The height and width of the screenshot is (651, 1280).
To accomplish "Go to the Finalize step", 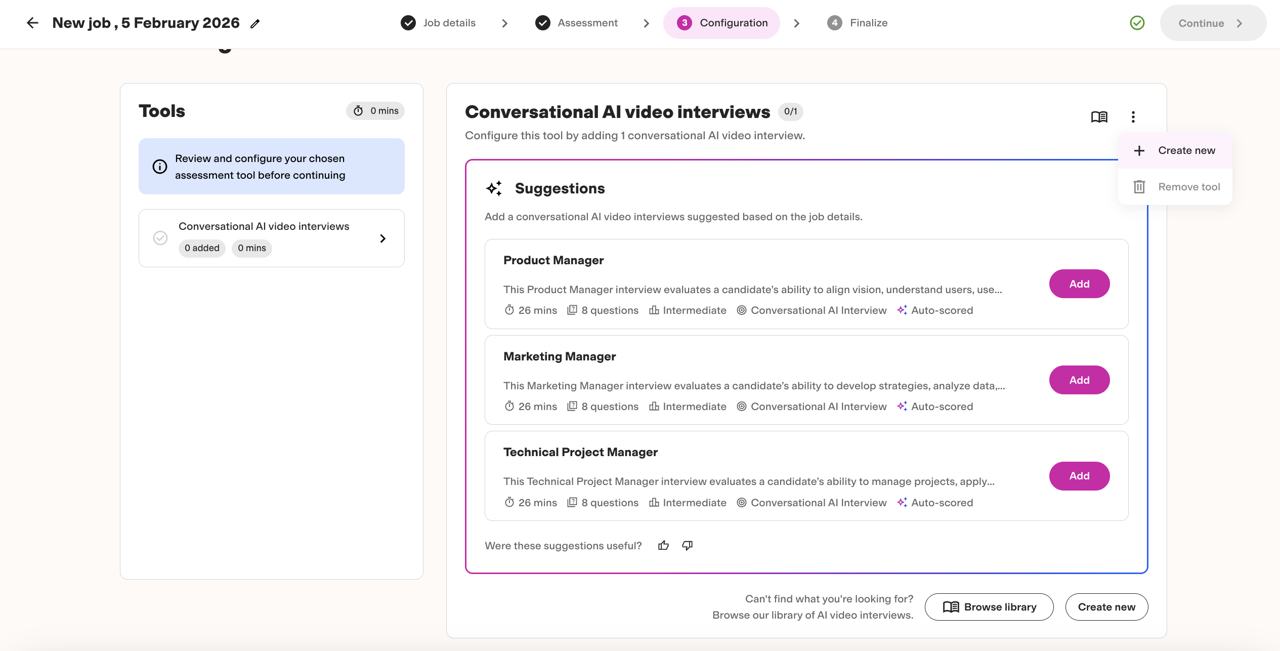I will tap(858, 23).
